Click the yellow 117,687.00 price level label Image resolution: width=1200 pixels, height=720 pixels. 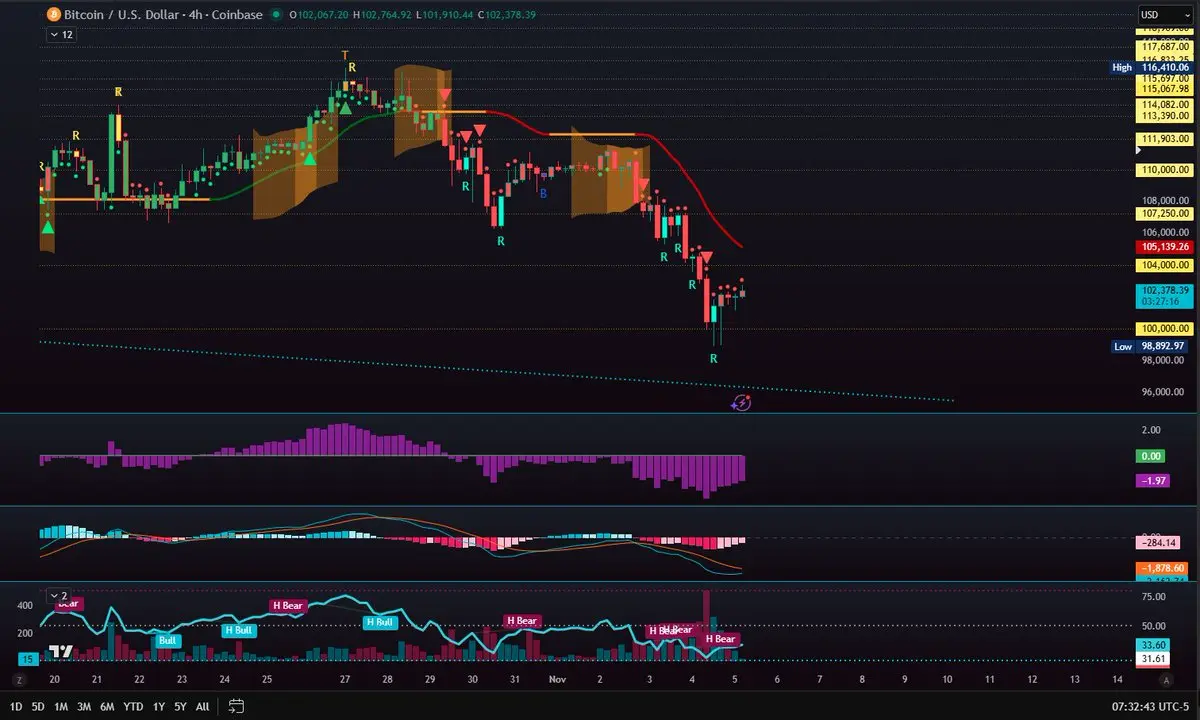coord(1165,47)
